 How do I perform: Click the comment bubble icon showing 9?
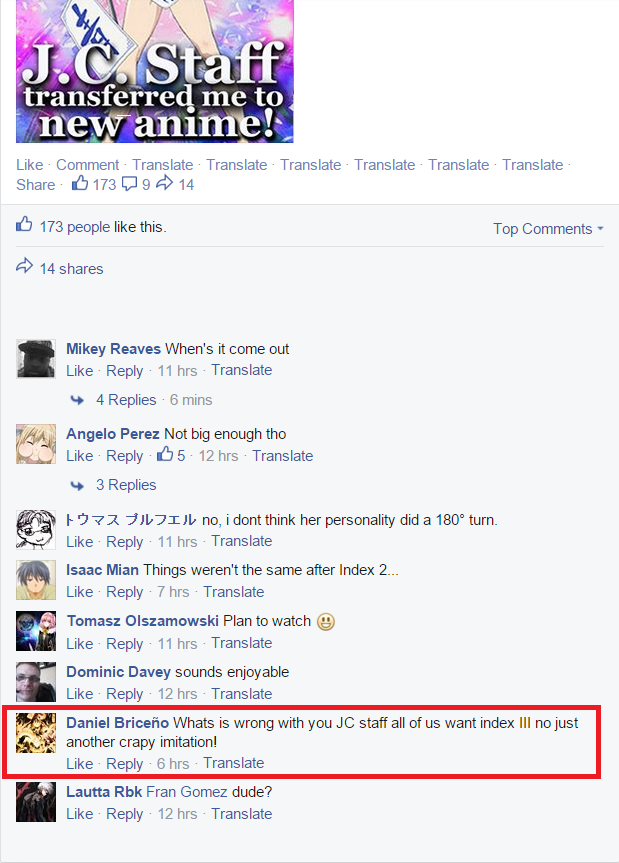tap(129, 184)
